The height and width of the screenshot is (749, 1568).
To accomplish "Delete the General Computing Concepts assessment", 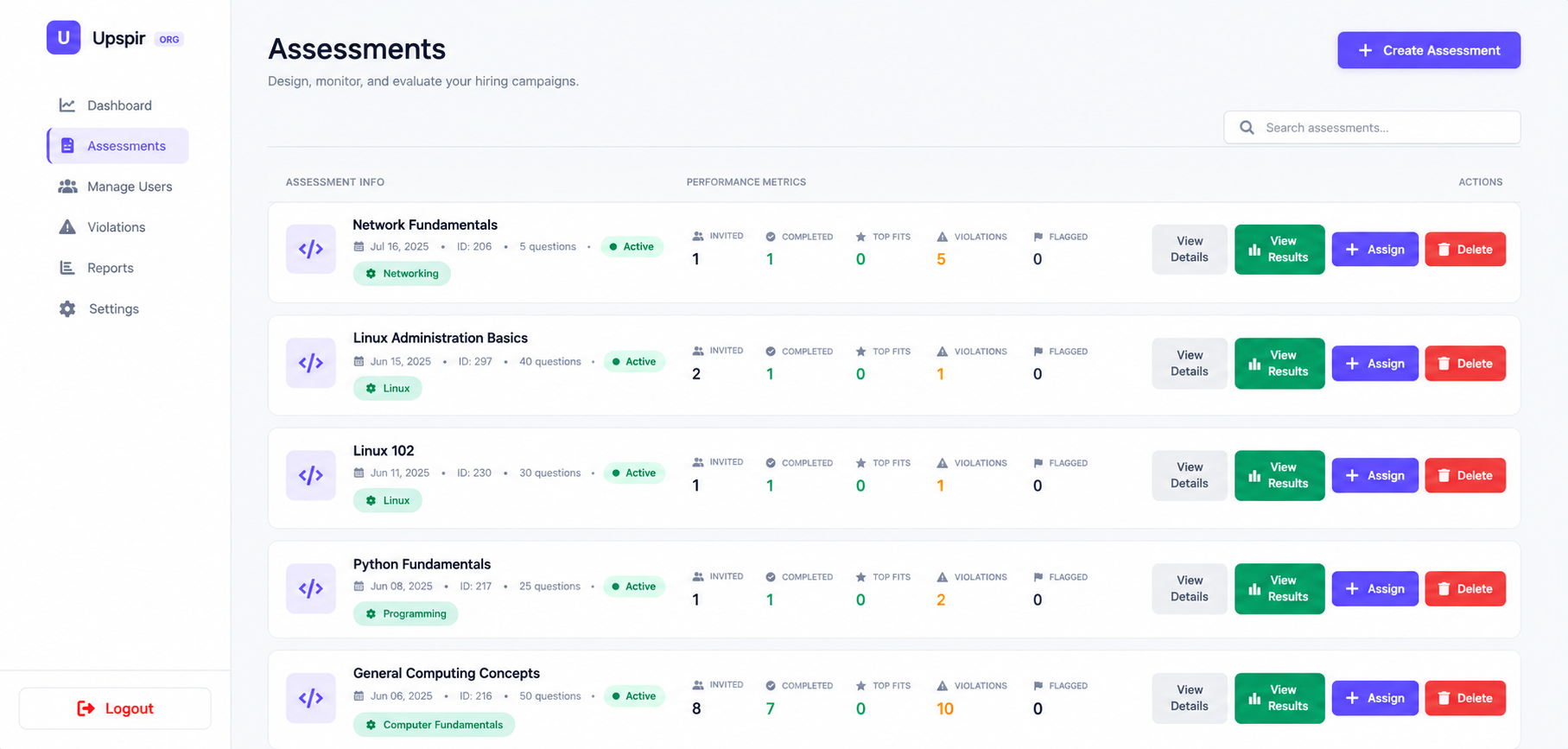I will pyautogui.click(x=1465, y=698).
